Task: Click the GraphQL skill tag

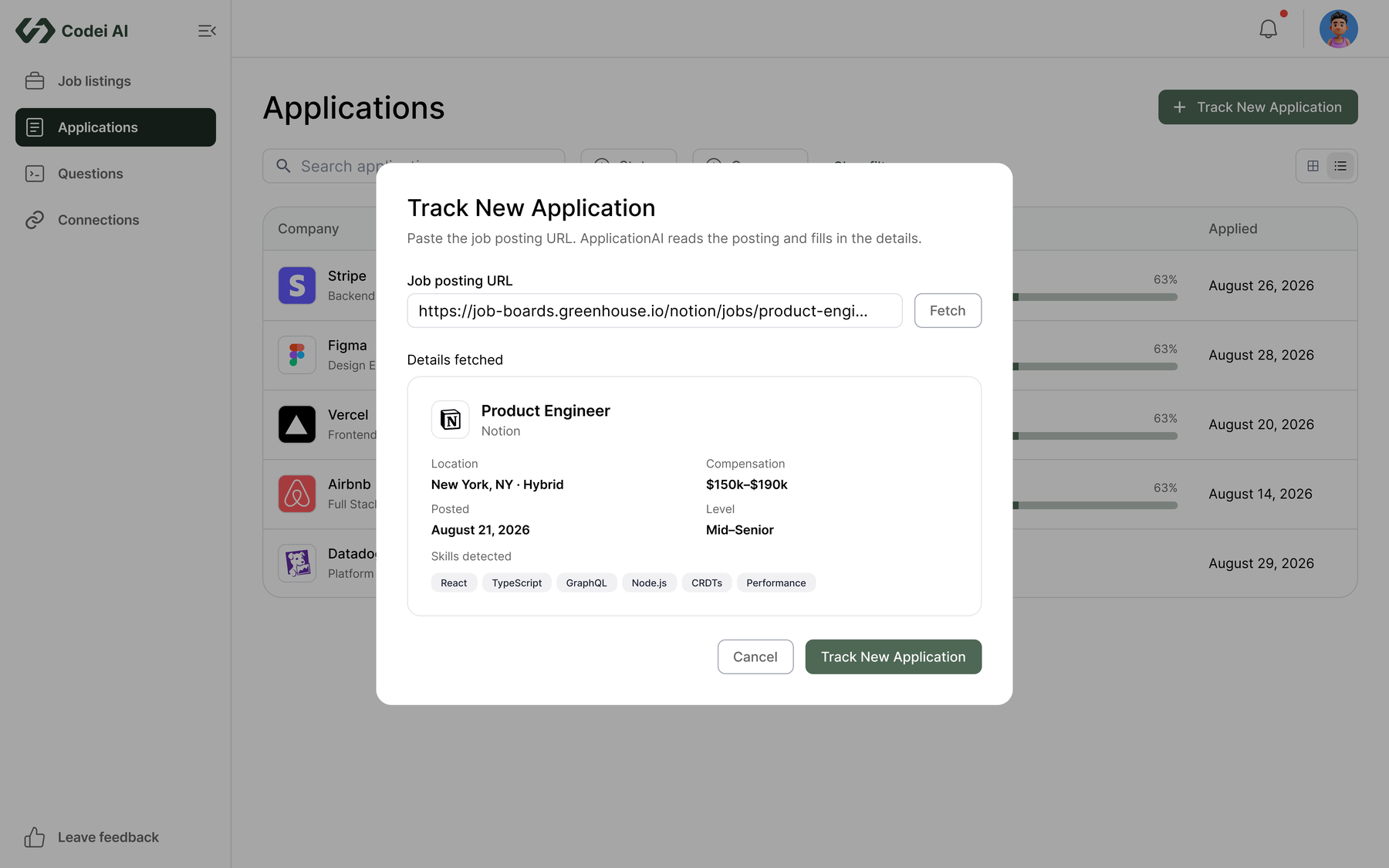Action: 586,583
